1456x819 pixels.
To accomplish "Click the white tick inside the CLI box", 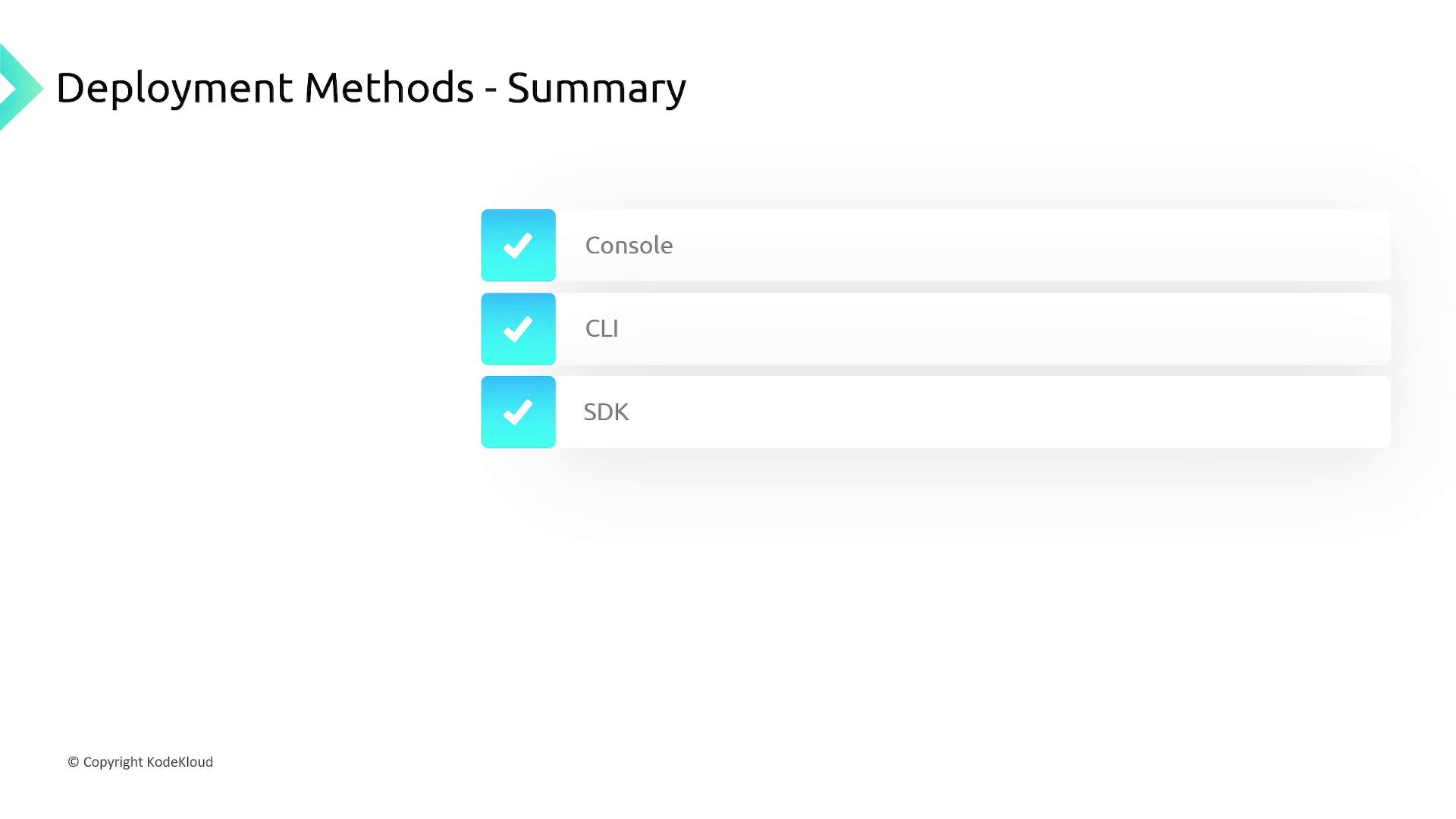I will [518, 329].
